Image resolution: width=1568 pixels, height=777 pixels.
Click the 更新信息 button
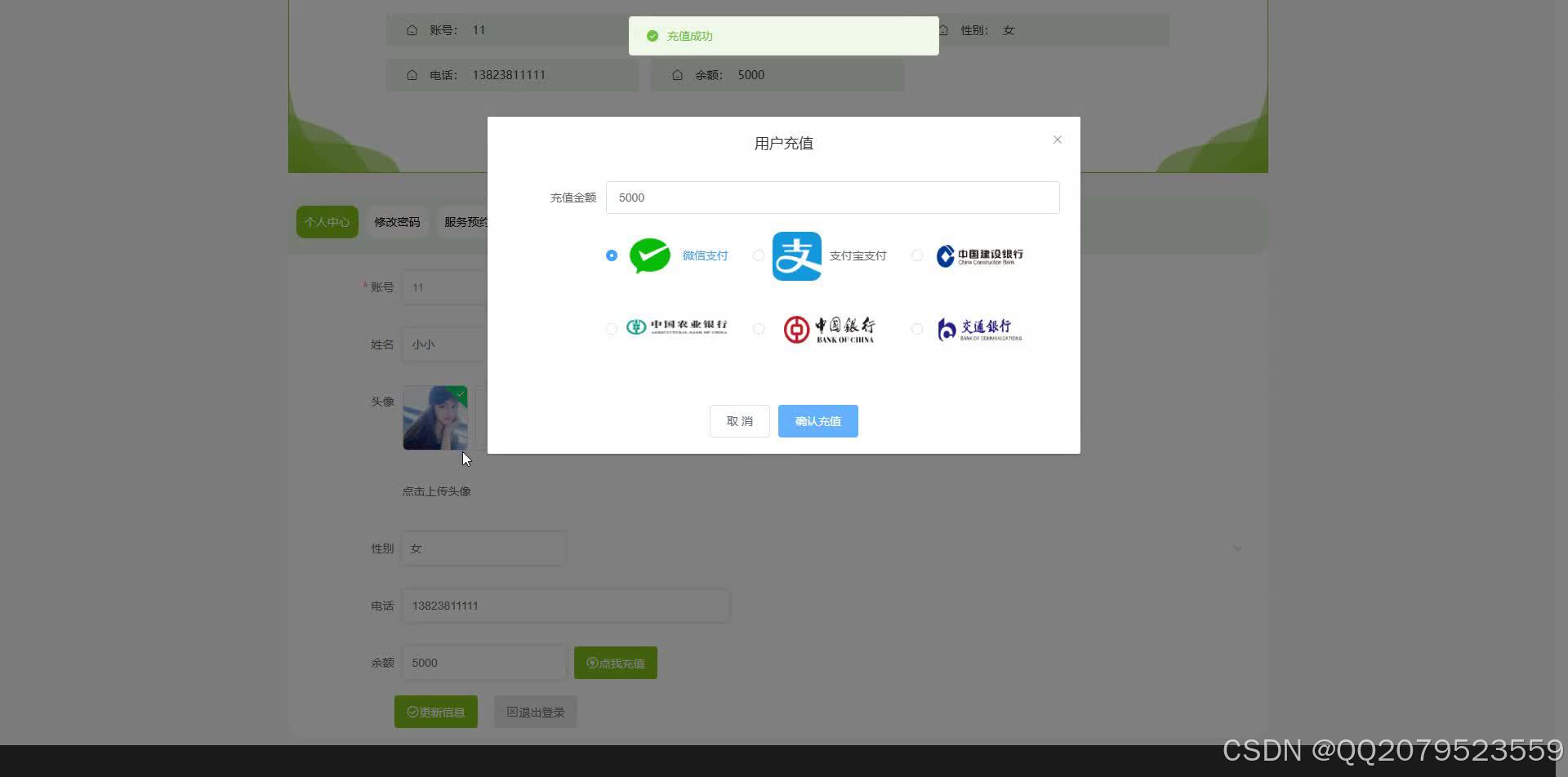(x=436, y=712)
